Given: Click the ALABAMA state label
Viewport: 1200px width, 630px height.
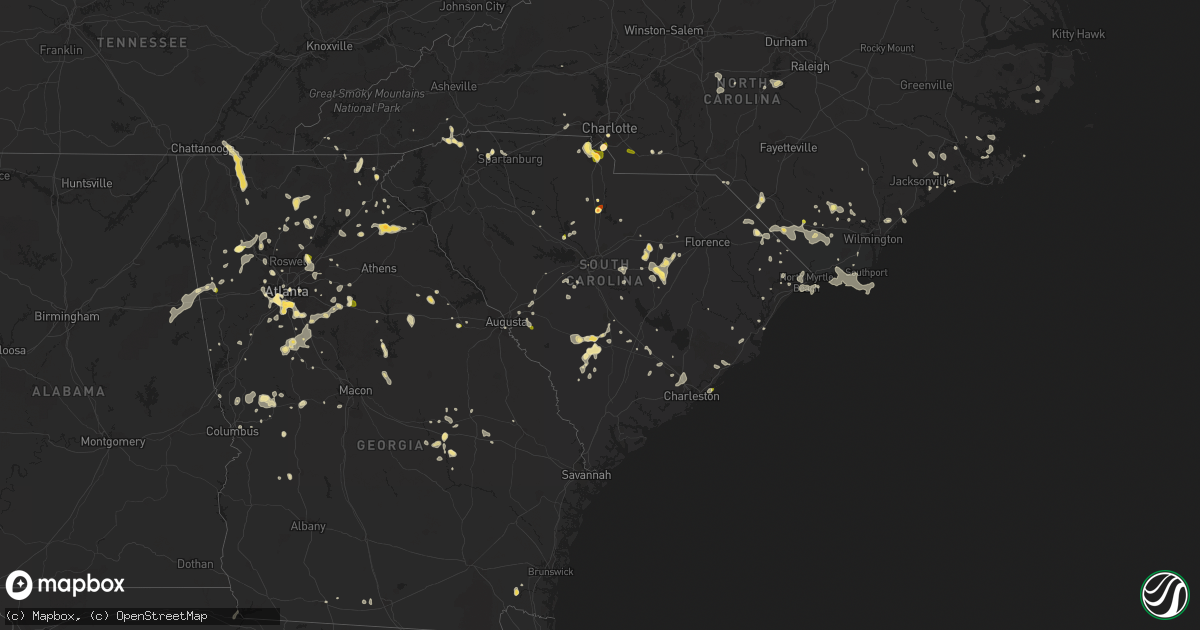Looking at the screenshot, I should [69, 391].
